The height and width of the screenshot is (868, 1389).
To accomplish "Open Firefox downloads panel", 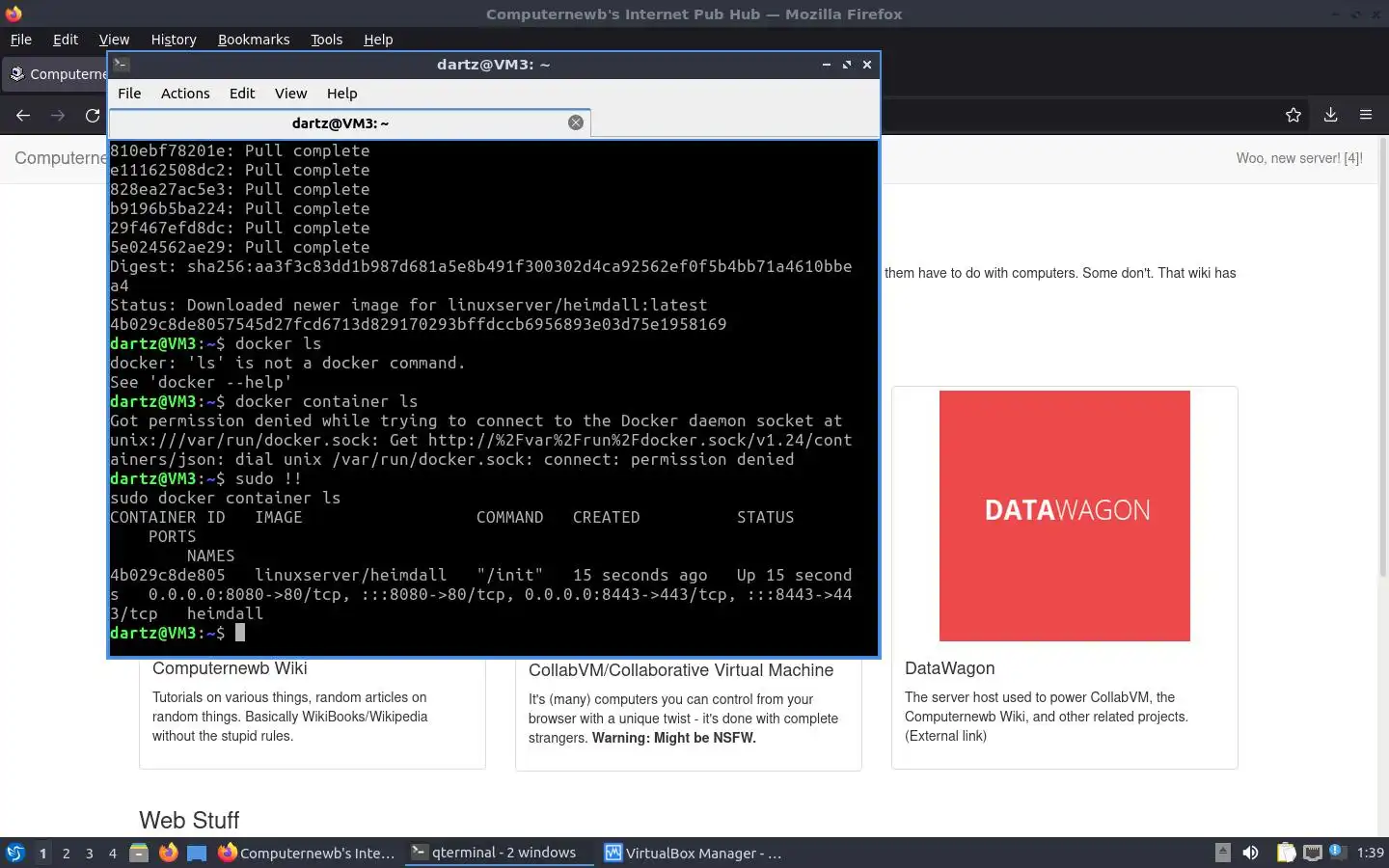I will (1330, 115).
